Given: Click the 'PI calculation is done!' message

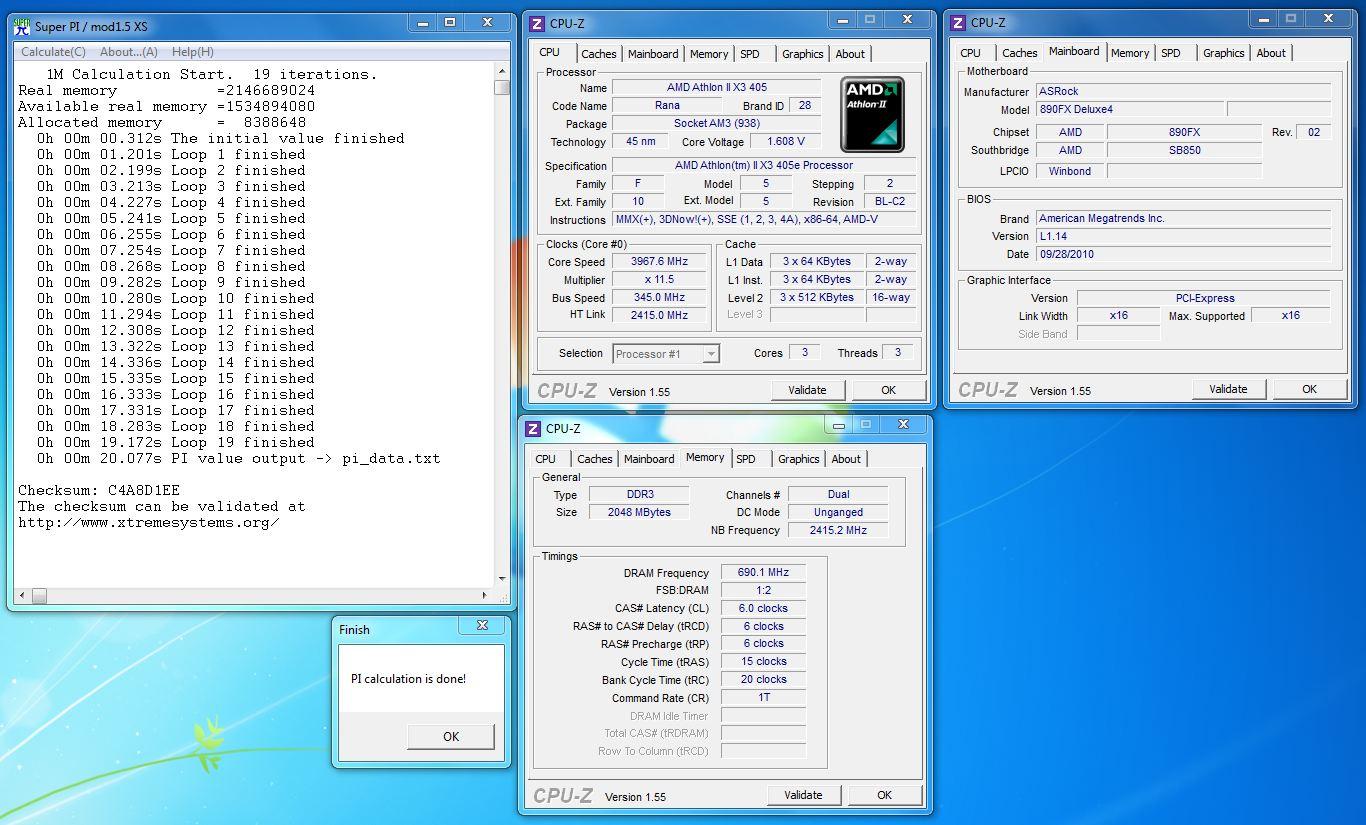Looking at the screenshot, I should click(x=408, y=678).
